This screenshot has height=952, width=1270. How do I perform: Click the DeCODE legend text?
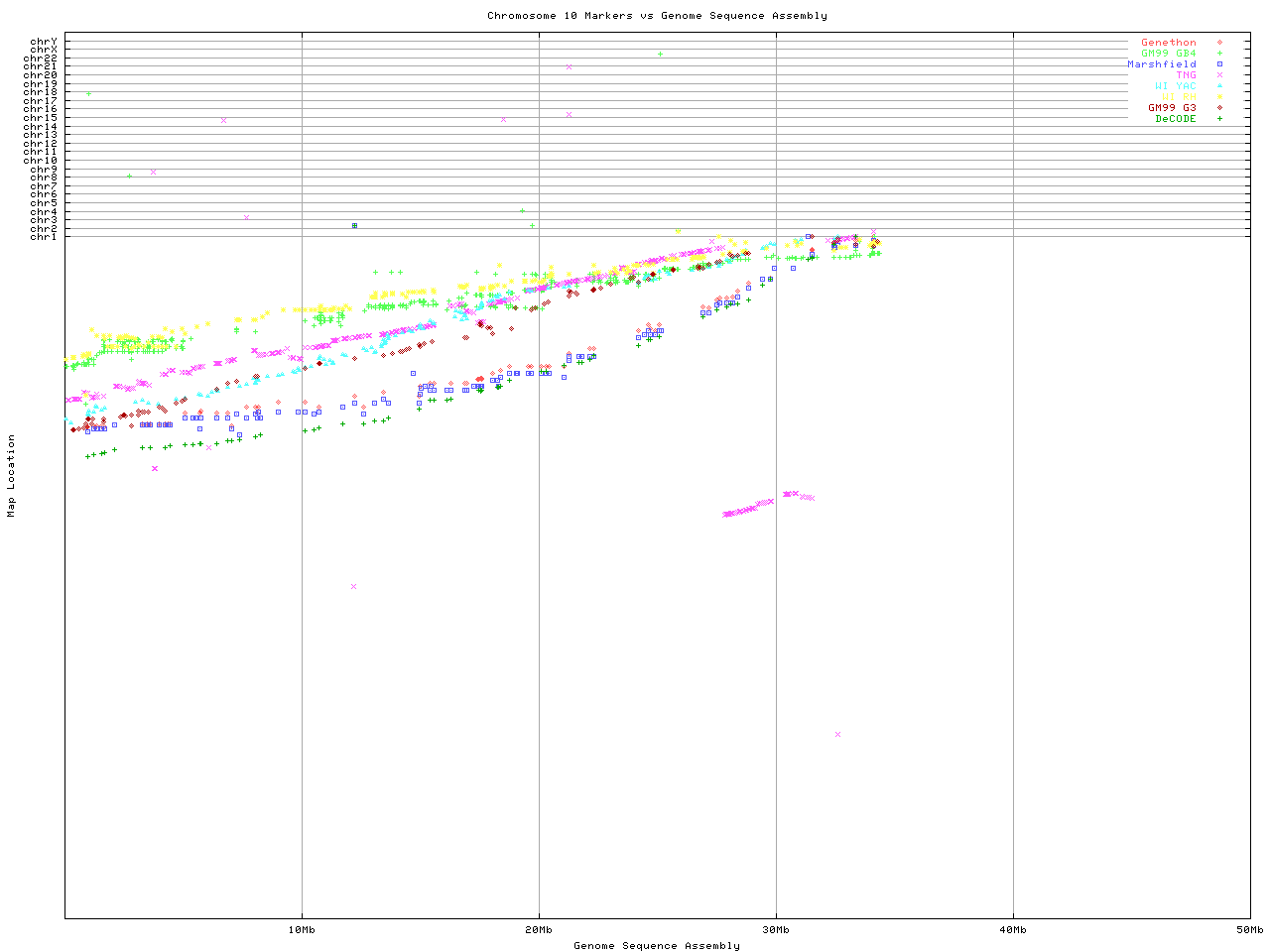[1176, 119]
